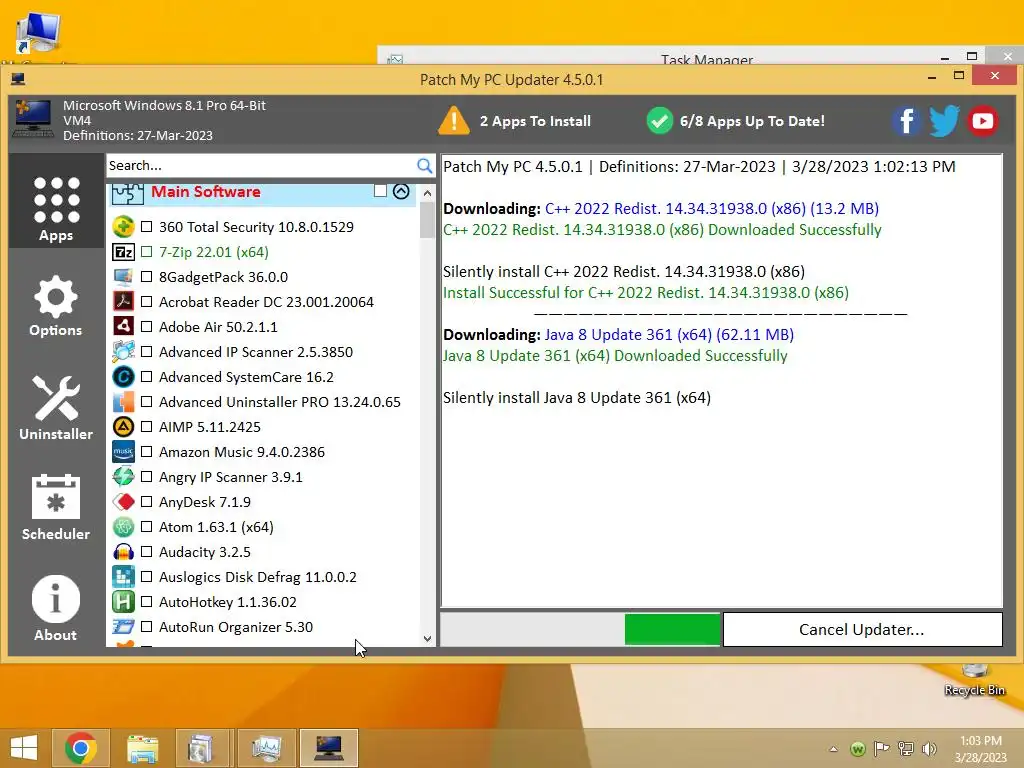1024x768 pixels.
Task: Click the AIMP app icon
Action: click(x=123, y=426)
